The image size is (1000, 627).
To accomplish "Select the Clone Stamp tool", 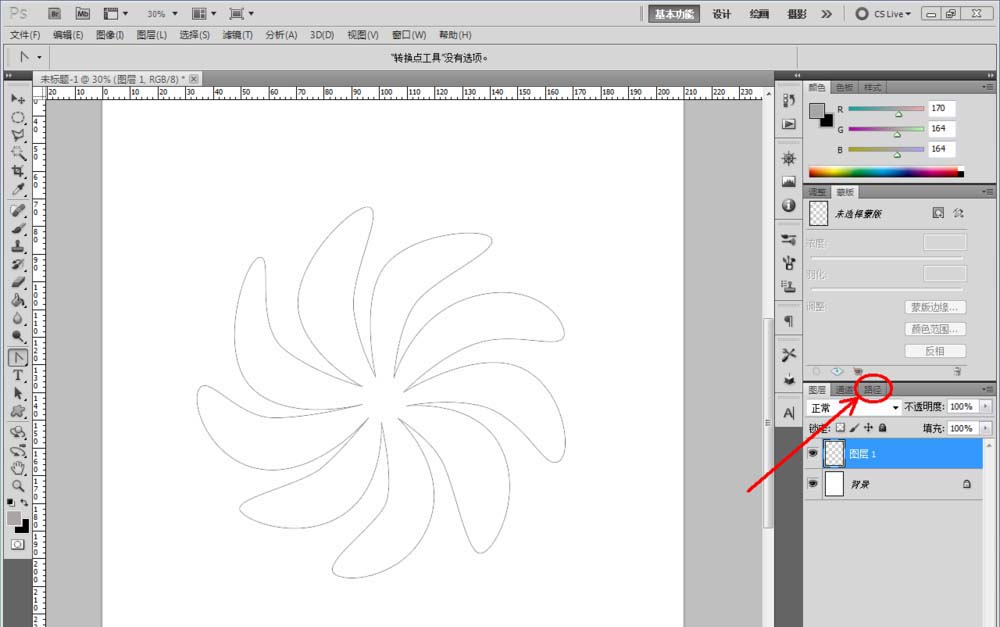I will pyautogui.click(x=18, y=246).
